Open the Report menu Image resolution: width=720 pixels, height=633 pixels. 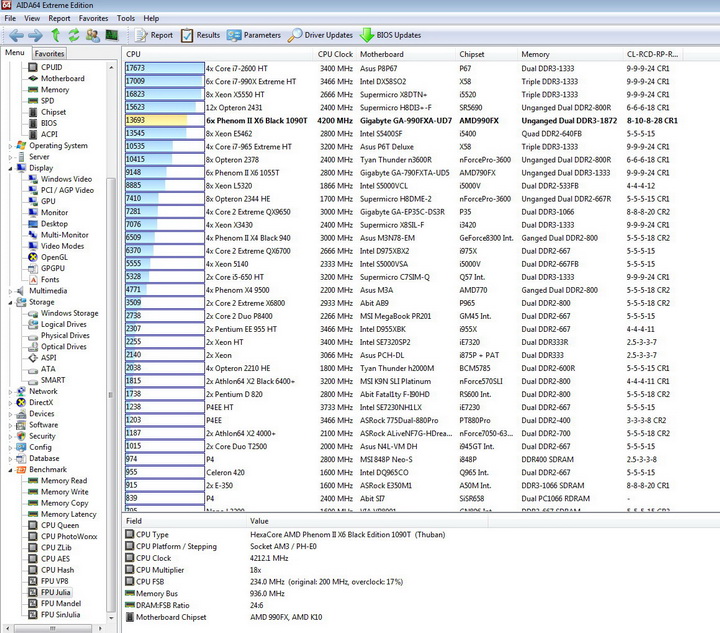59,18
